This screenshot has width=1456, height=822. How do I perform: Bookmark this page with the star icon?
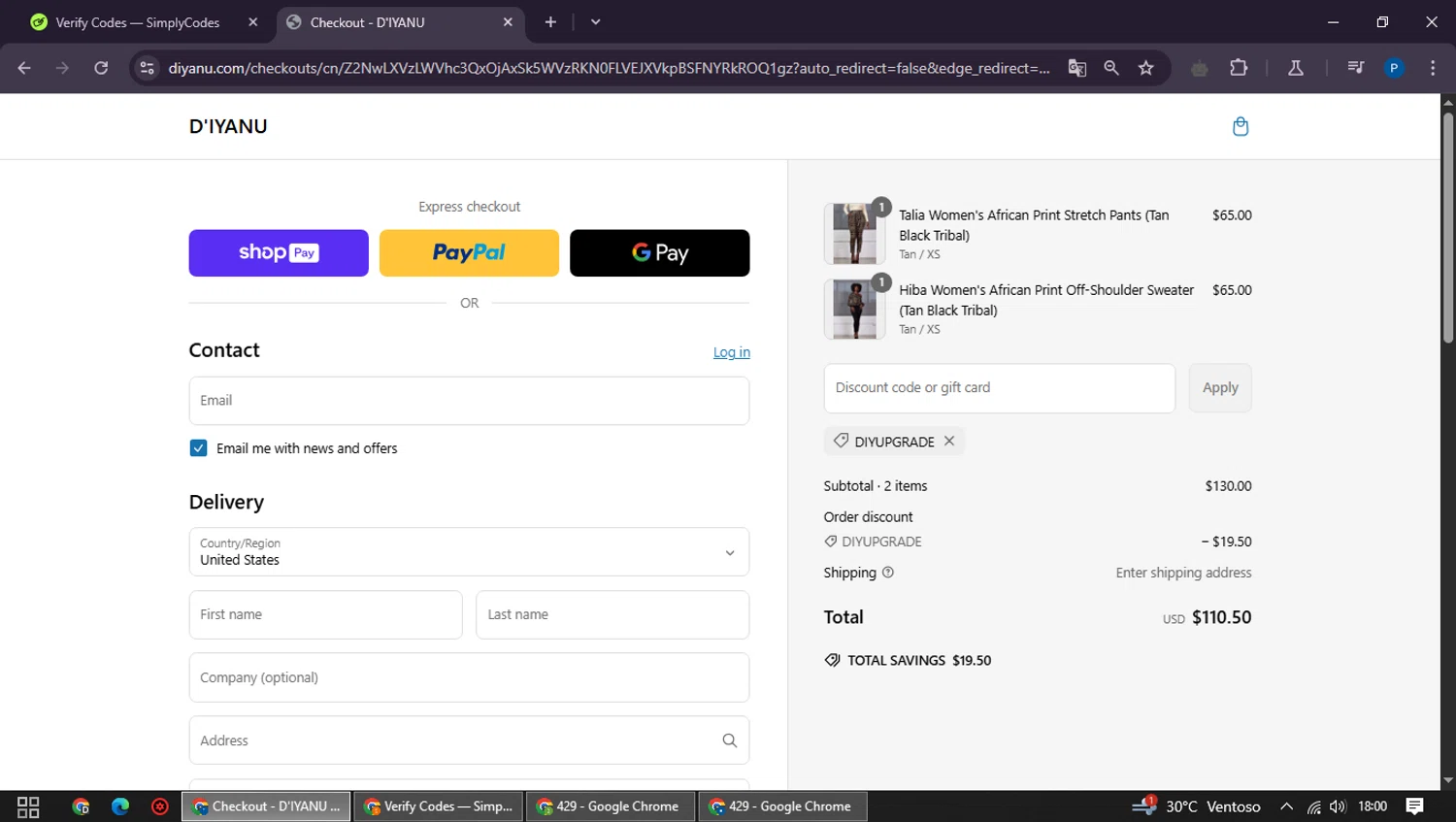[x=1146, y=68]
